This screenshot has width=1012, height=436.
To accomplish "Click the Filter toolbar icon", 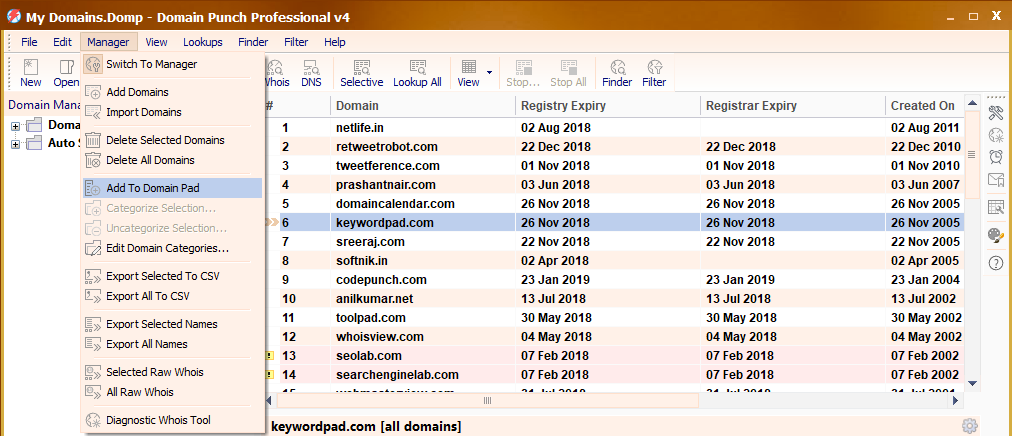I will [x=654, y=73].
